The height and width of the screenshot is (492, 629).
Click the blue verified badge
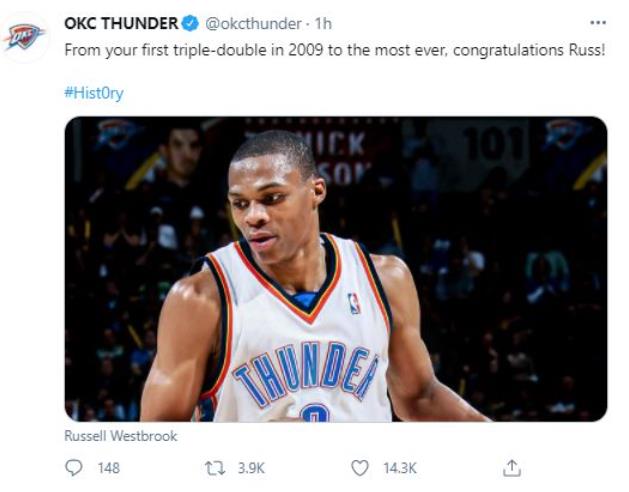[x=188, y=23]
